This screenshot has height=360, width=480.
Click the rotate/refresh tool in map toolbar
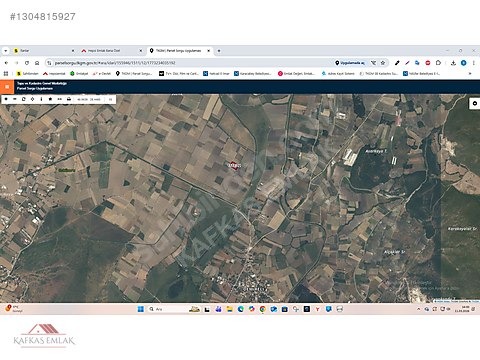24,99
